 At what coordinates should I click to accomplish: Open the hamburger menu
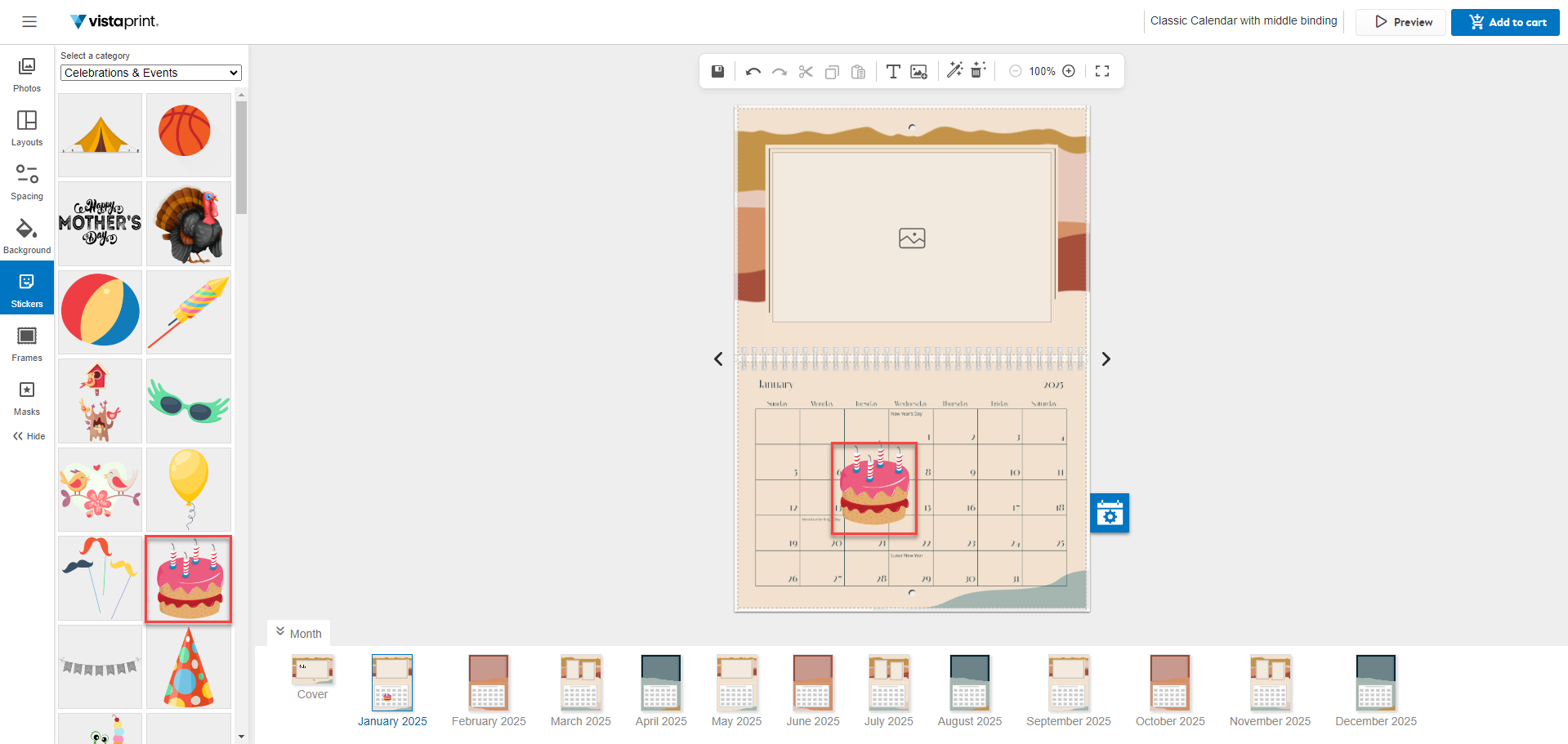point(29,22)
